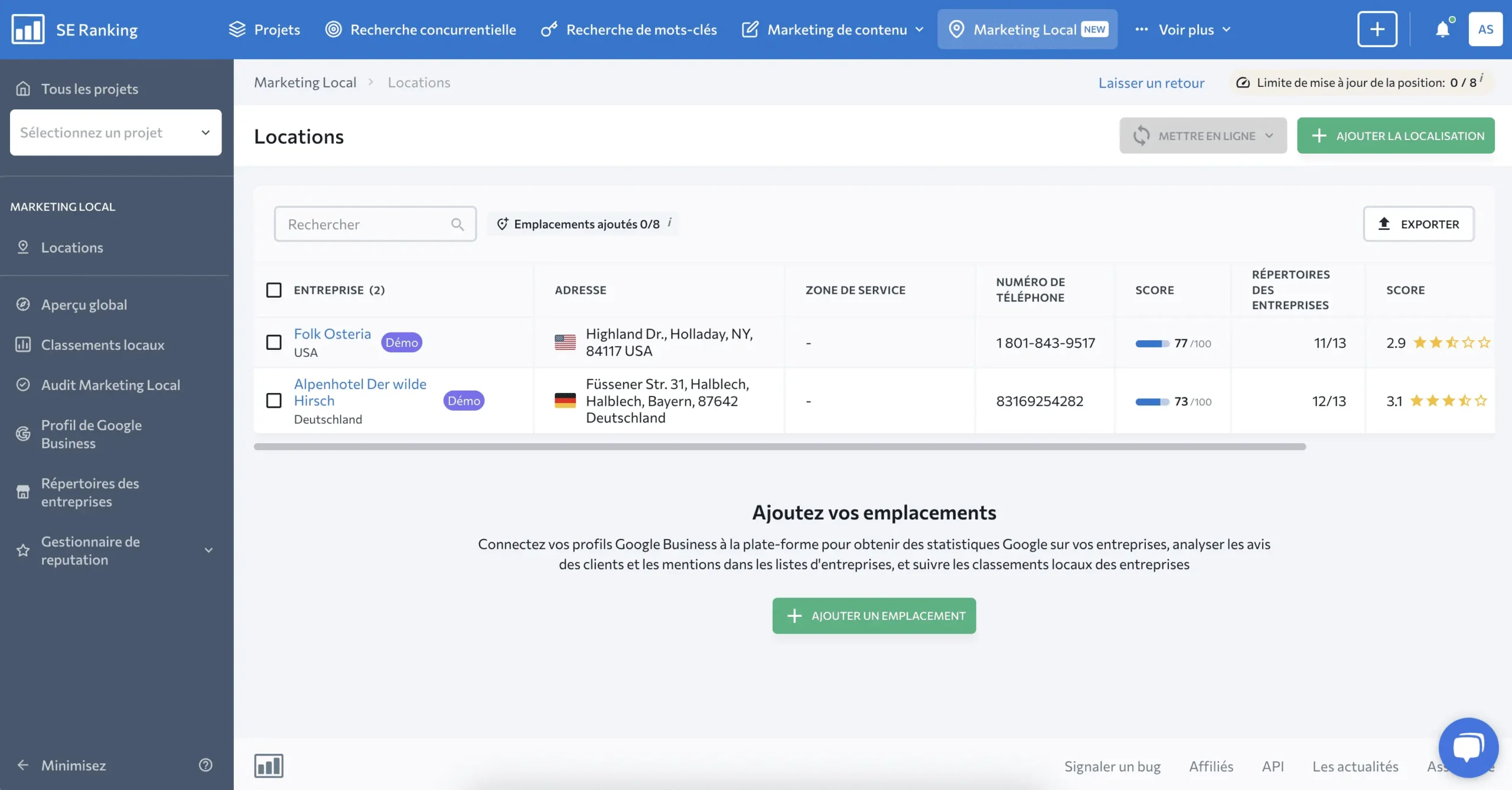Click the Rechercher search field

click(366, 225)
